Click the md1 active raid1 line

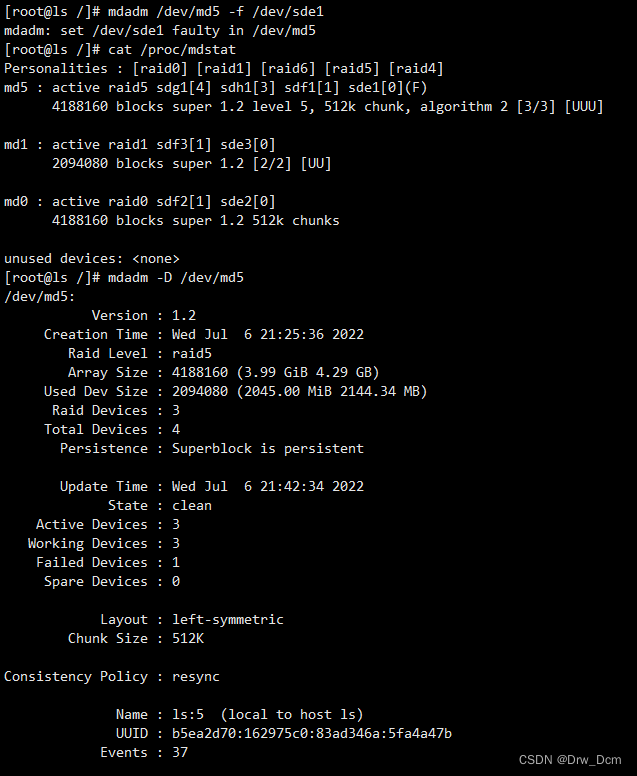(140, 145)
